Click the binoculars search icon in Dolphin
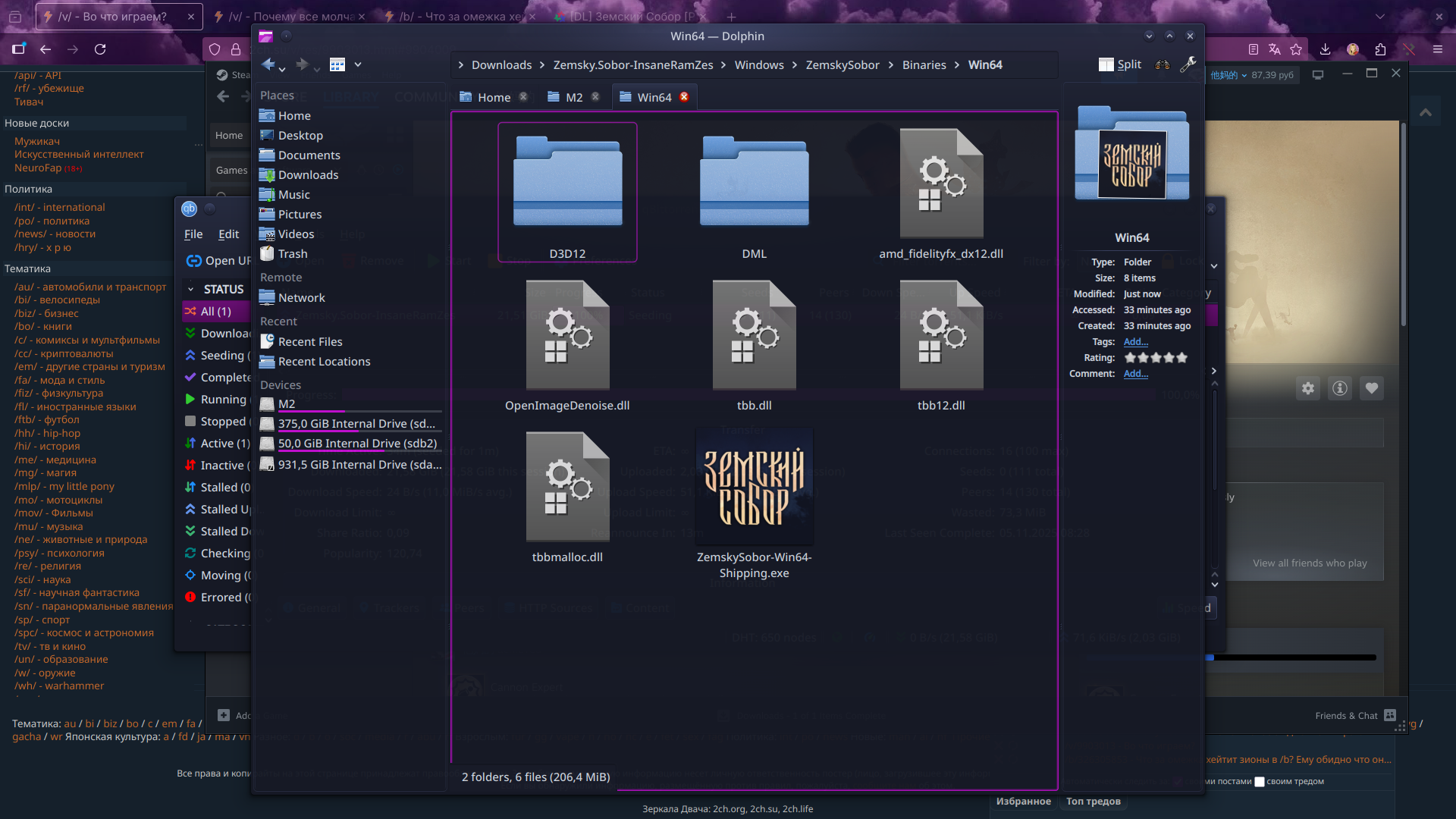This screenshot has width=1456, height=819. 1163,65
